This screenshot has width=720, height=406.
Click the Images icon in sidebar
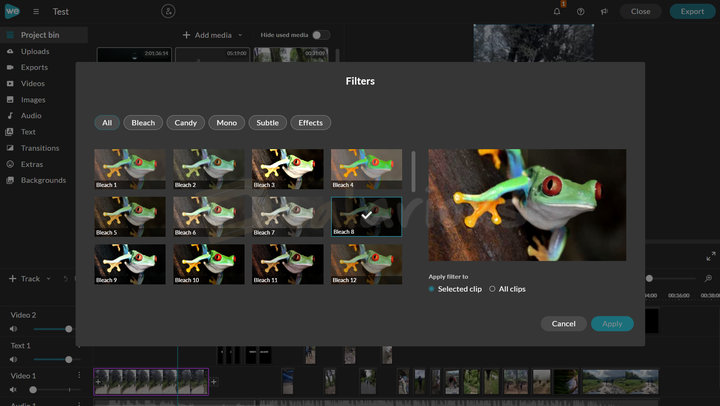[10, 100]
